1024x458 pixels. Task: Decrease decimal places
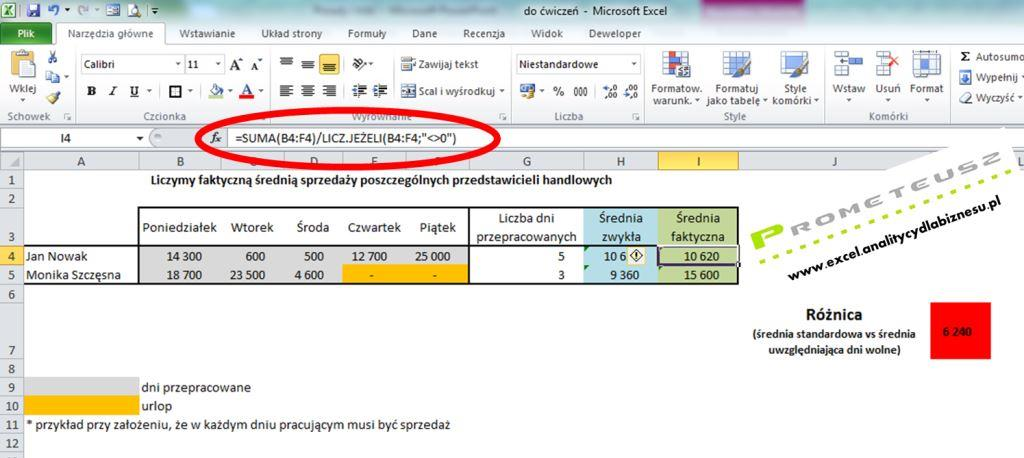(x=632, y=91)
